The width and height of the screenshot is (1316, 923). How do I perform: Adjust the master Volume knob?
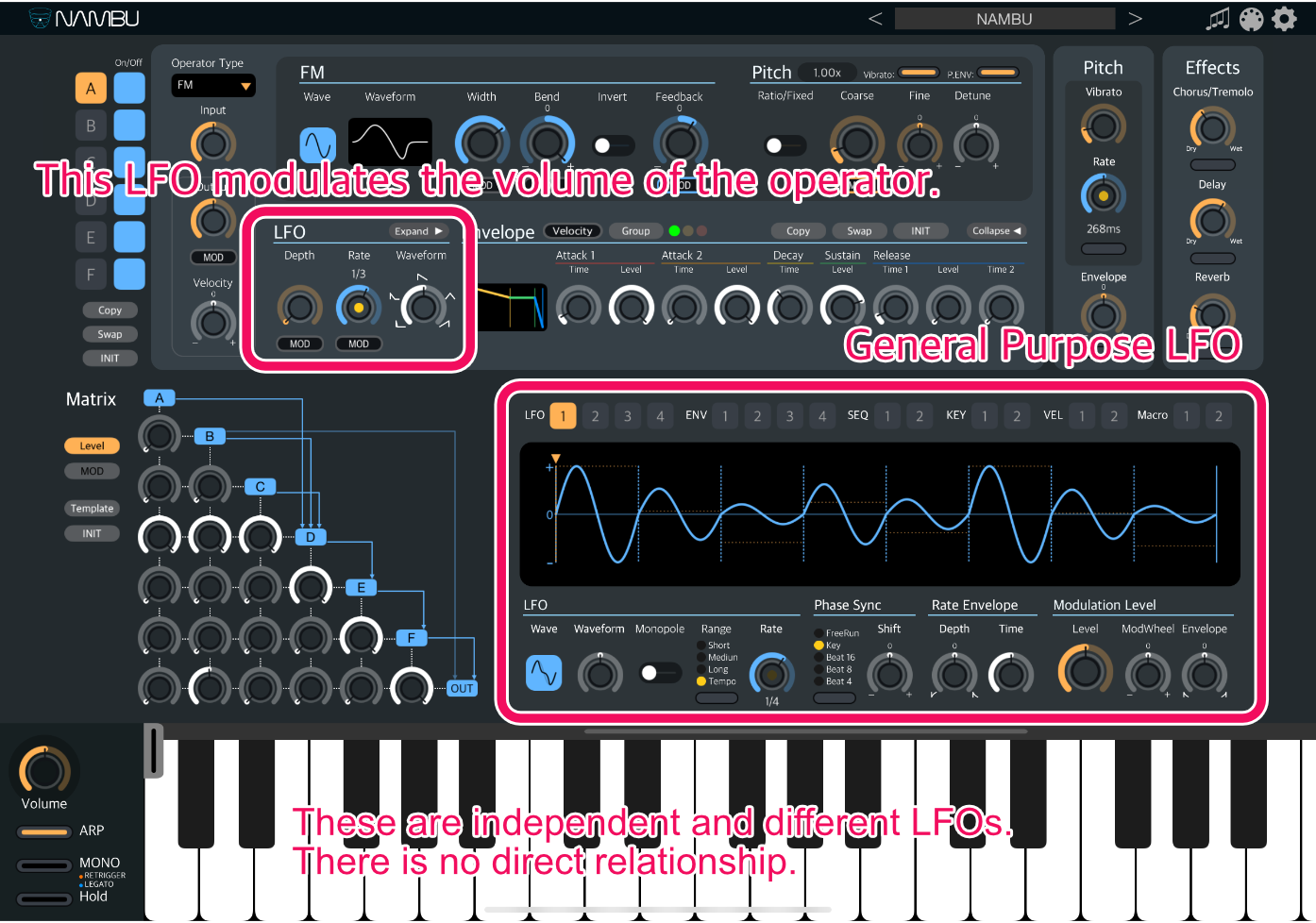click(x=44, y=771)
